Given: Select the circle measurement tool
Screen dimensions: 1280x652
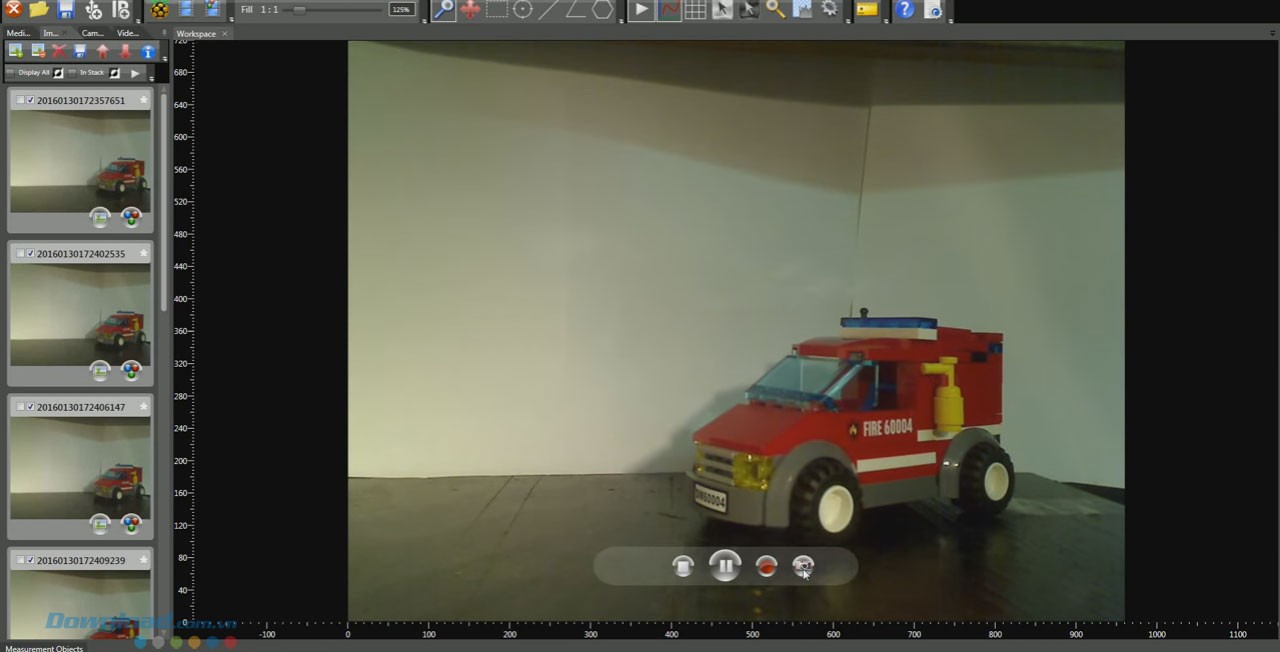Looking at the screenshot, I should 522,10.
